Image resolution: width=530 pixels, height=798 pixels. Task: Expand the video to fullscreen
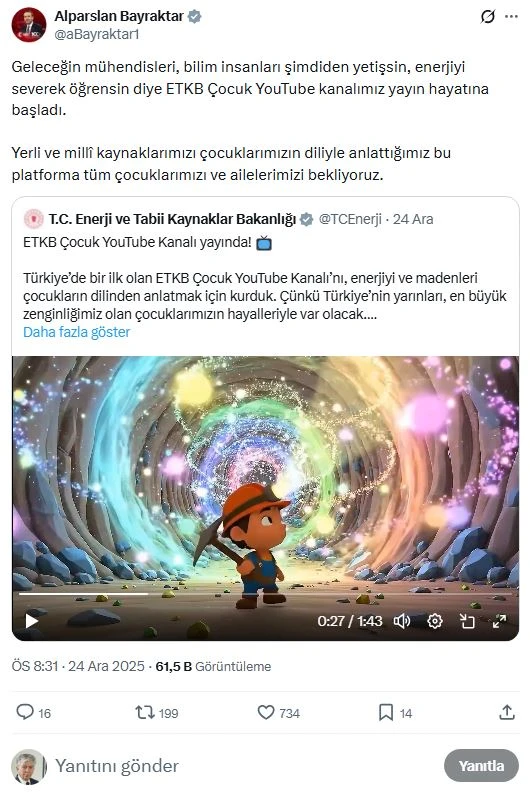(x=499, y=621)
